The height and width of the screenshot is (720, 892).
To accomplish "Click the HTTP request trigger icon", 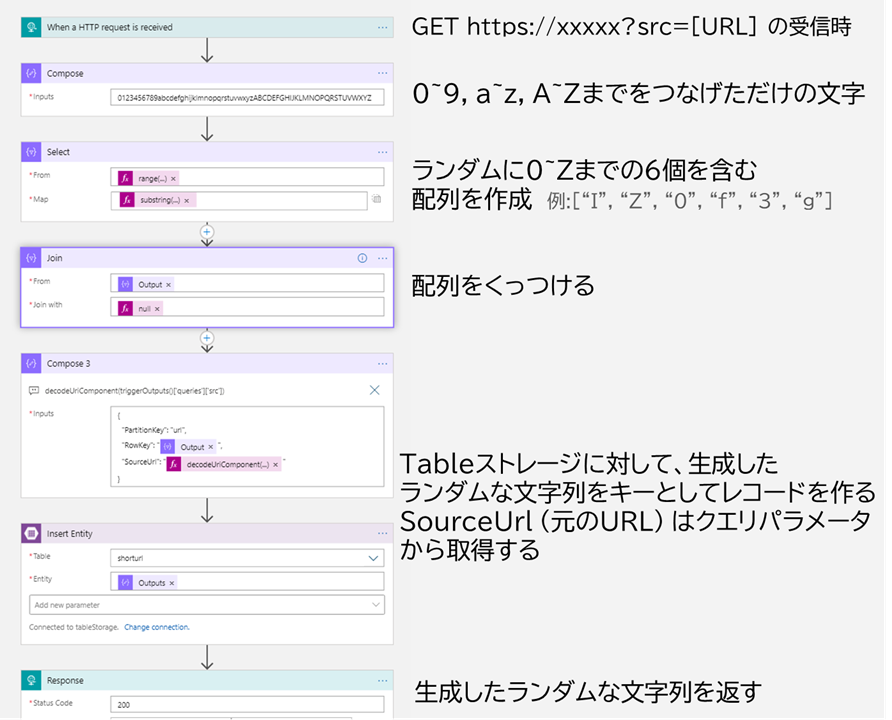I will (x=31, y=27).
